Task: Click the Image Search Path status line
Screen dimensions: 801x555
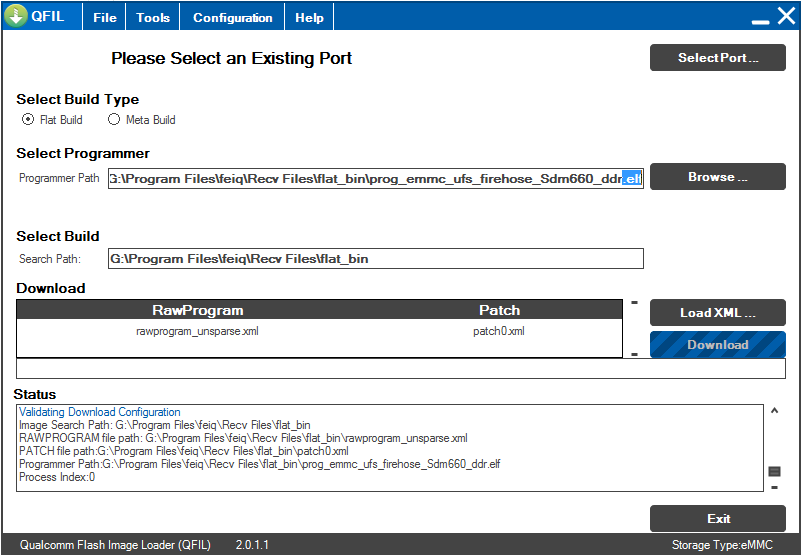Action: 164,425
